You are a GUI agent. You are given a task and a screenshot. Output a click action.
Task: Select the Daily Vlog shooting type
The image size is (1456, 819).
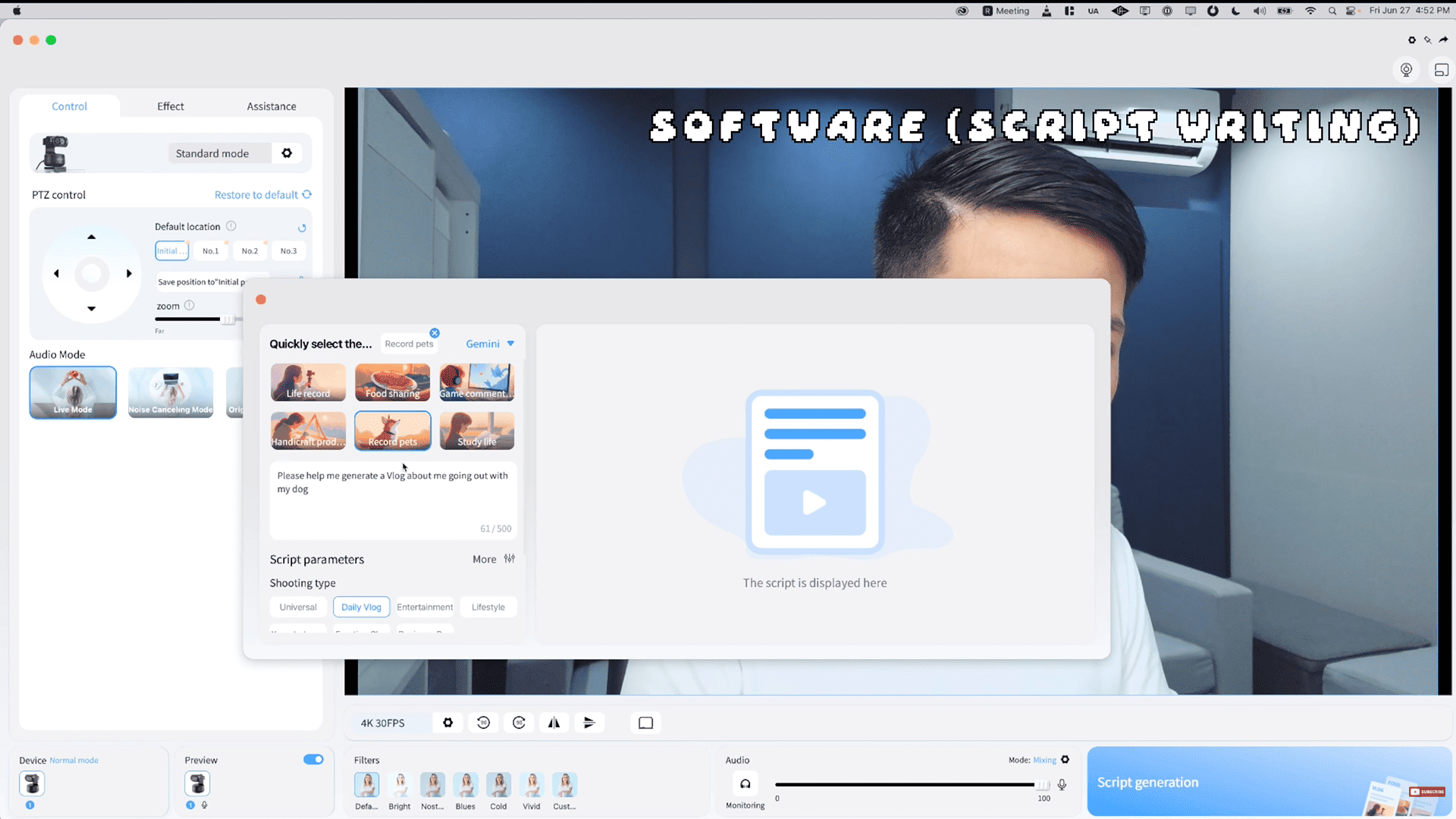(x=361, y=607)
